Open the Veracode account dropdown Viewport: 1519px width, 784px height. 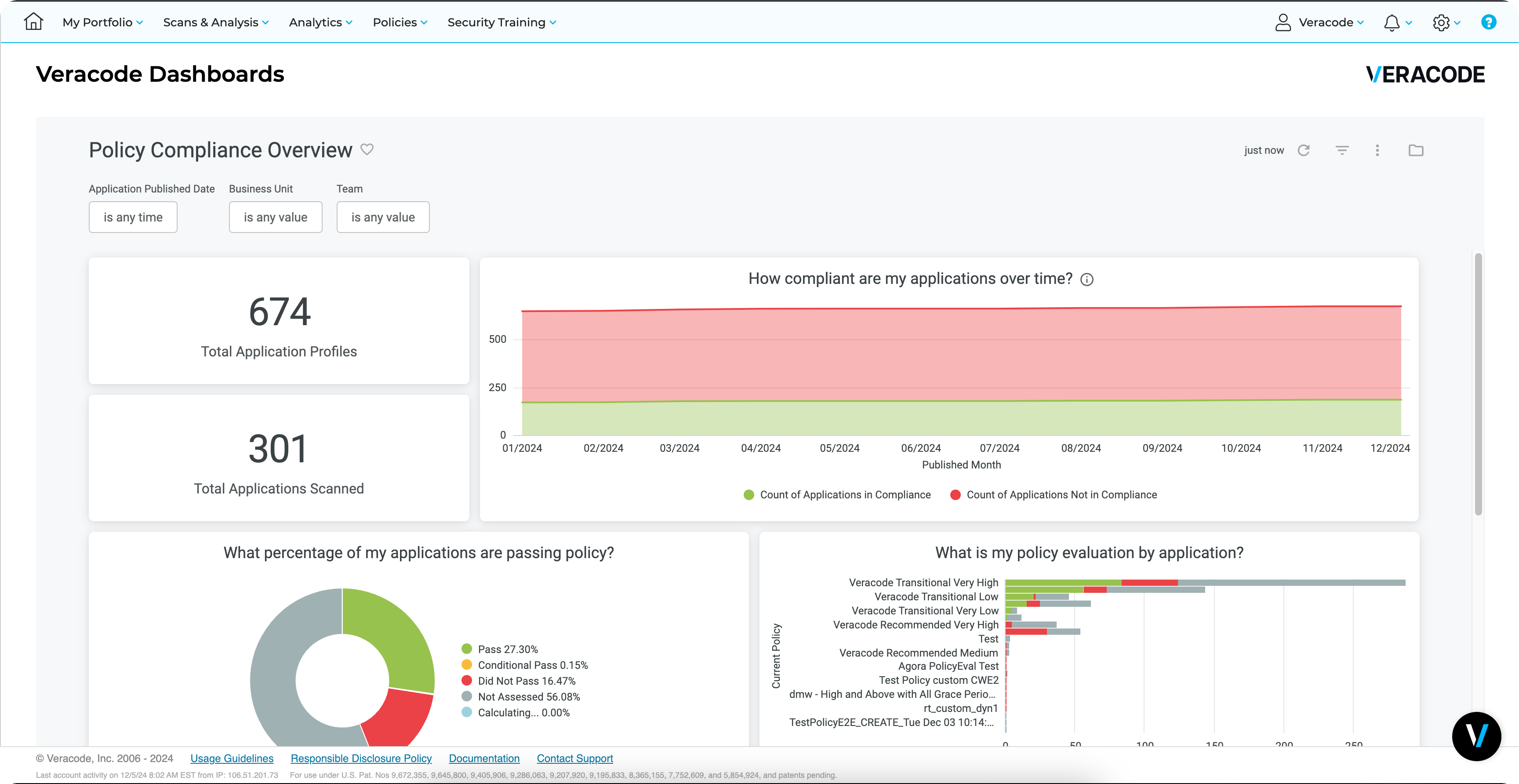click(x=1331, y=22)
